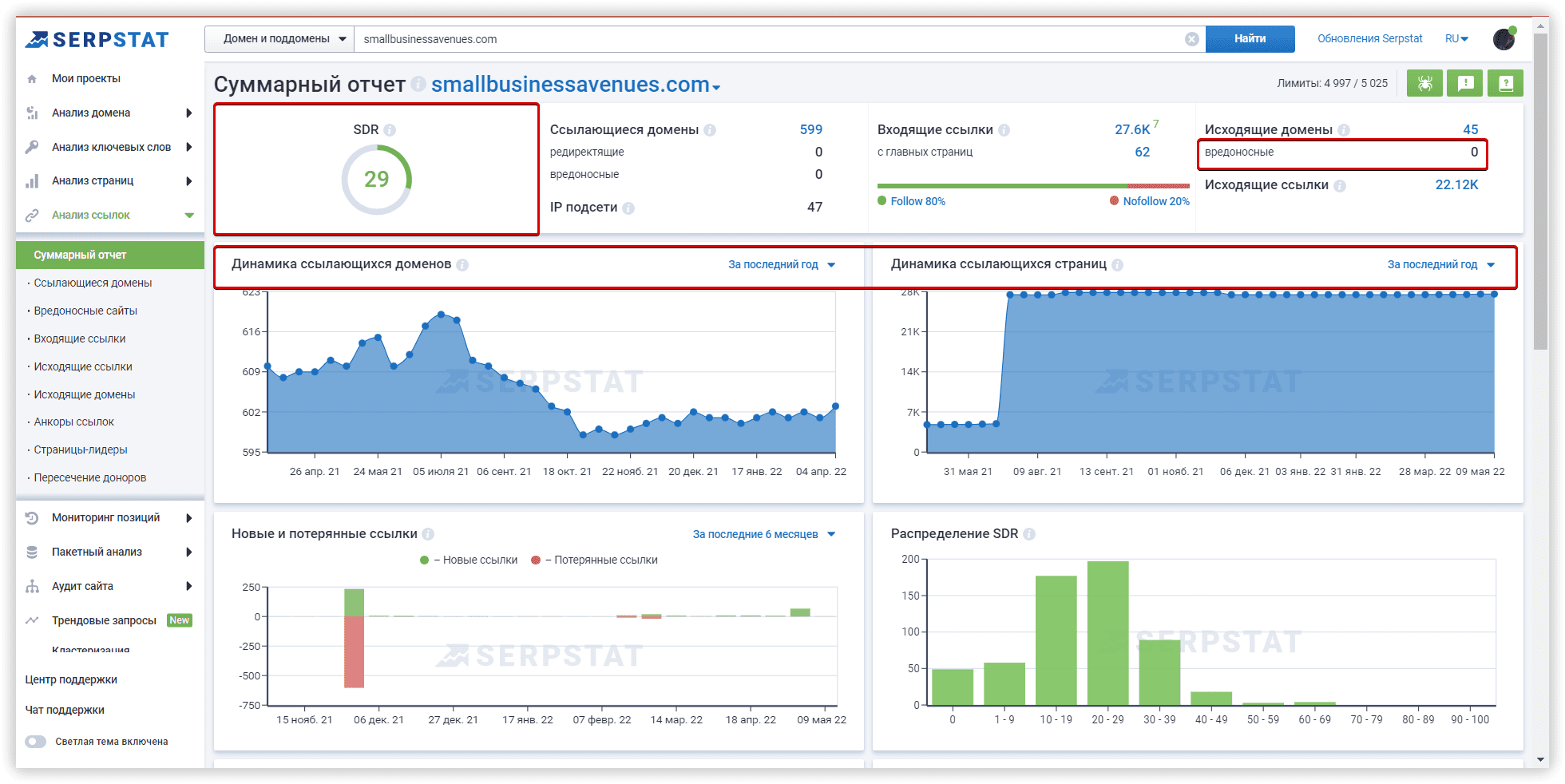The height and width of the screenshot is (784, 1565).
Task: Click the Nofollow 20% red bar segment
Action: 1159,186
